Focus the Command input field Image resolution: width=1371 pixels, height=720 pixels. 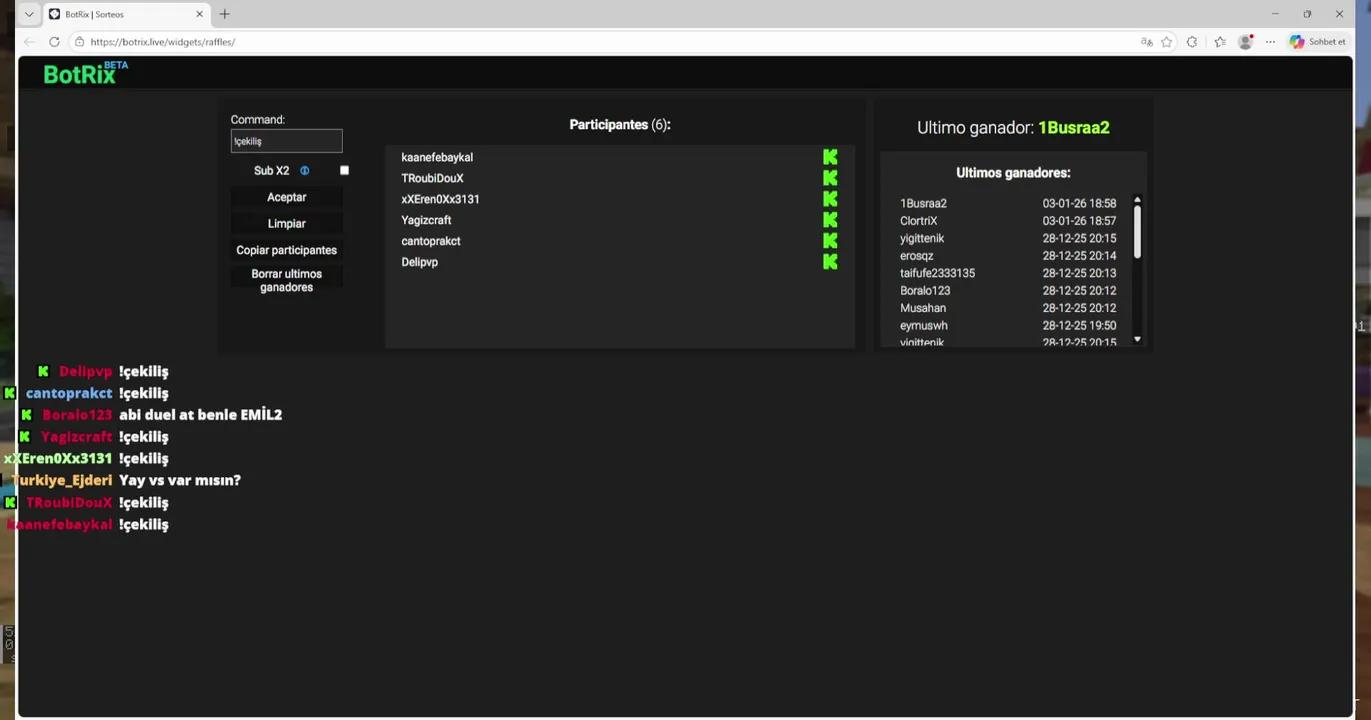pyautogui.click(x=287, y=141)
